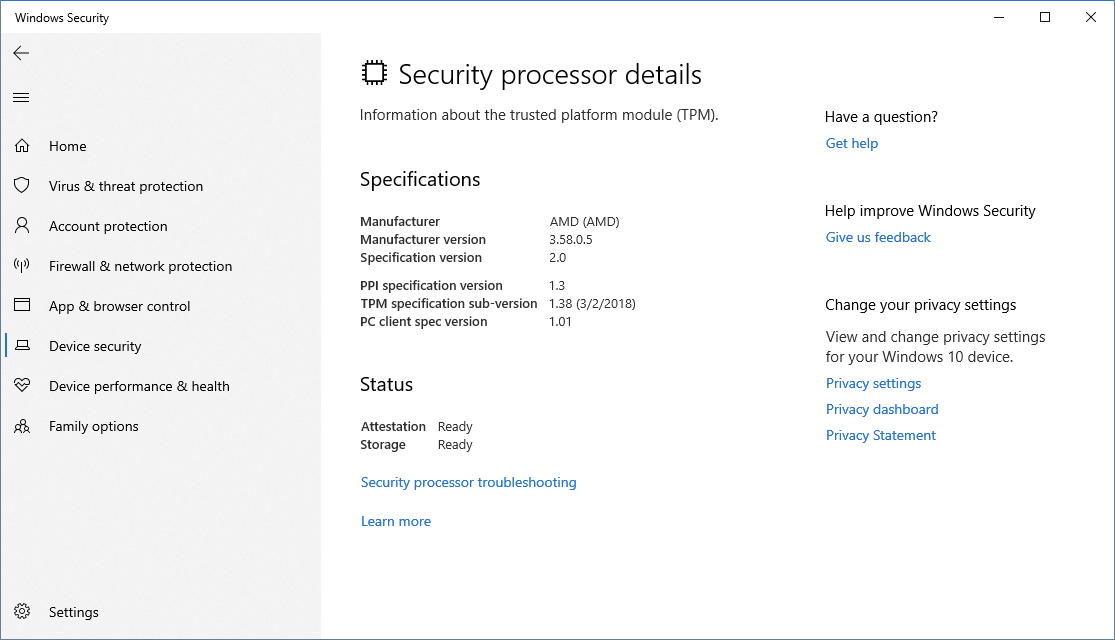The width and height of the screenshot is (1115, 640).
Task: Open the Privacy Statement link
Action: (x=880, y=435)
